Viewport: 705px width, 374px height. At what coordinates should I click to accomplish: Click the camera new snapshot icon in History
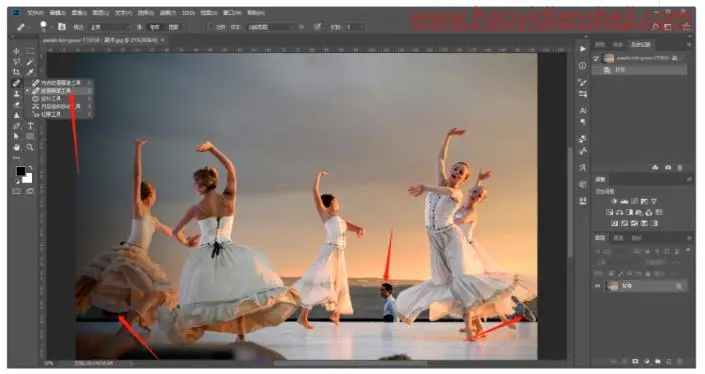tap(668, 168)
